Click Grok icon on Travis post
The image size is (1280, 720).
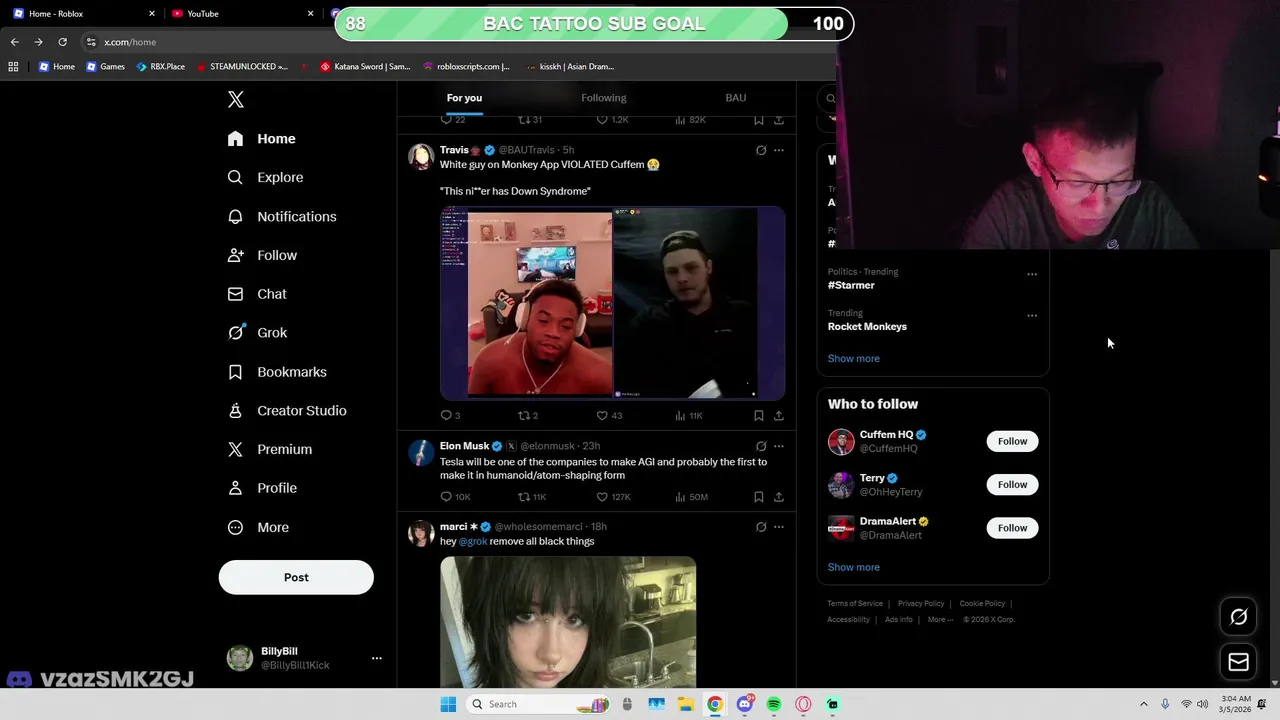click(761, 150)
